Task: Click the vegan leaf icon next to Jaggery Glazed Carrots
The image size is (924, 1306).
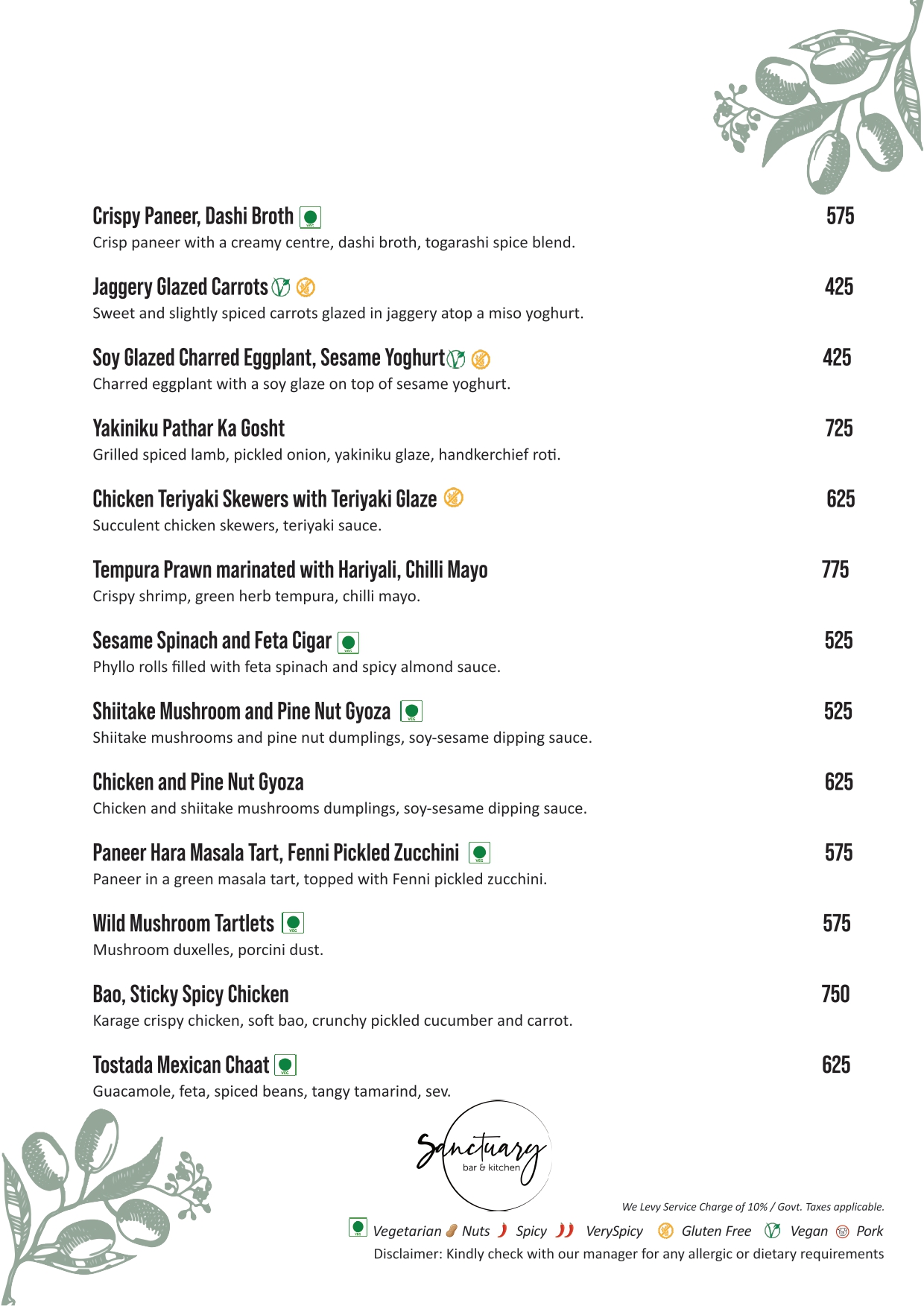Action: click(x=281, y=287)
